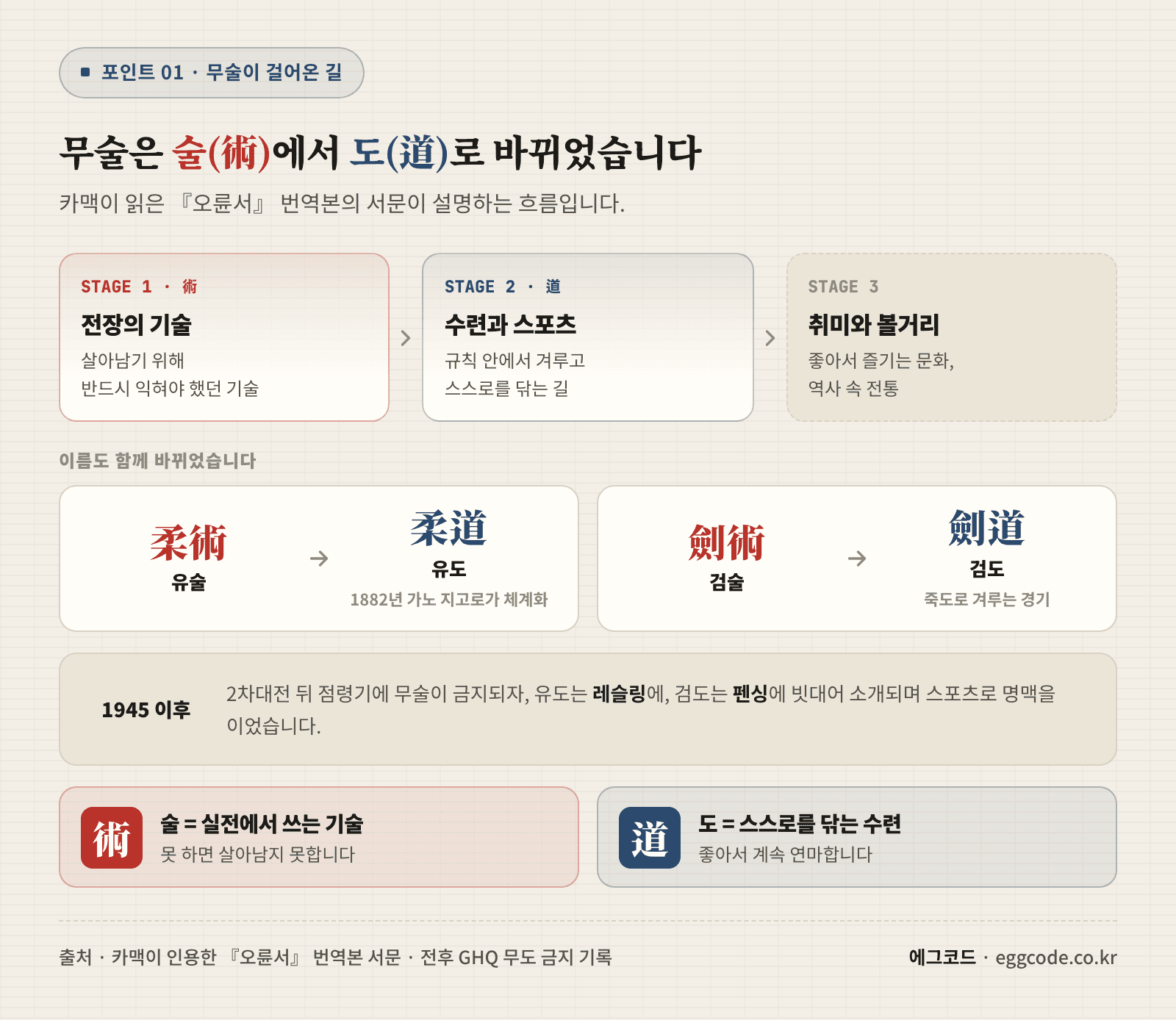
Task: Click the main title 무술은 술(術)에서 도(道)로 바뀌었습니다
Action: pyautogui.click(x=380, y=153)
